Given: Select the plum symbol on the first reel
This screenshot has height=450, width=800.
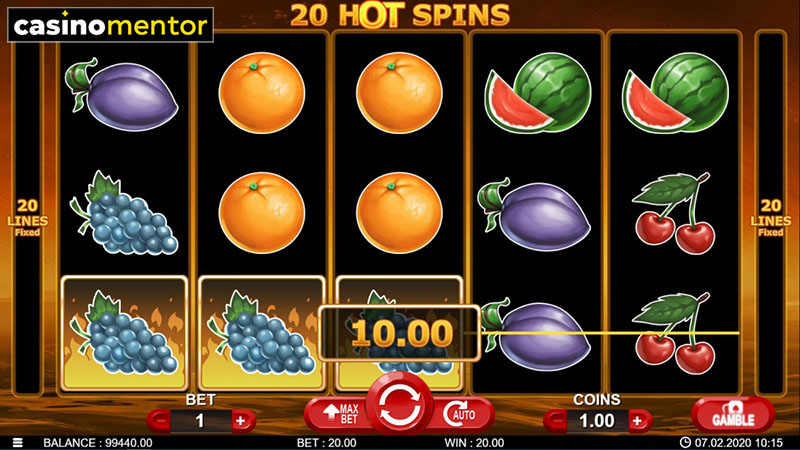Looking at the screenshot, I should pos(121,93).
